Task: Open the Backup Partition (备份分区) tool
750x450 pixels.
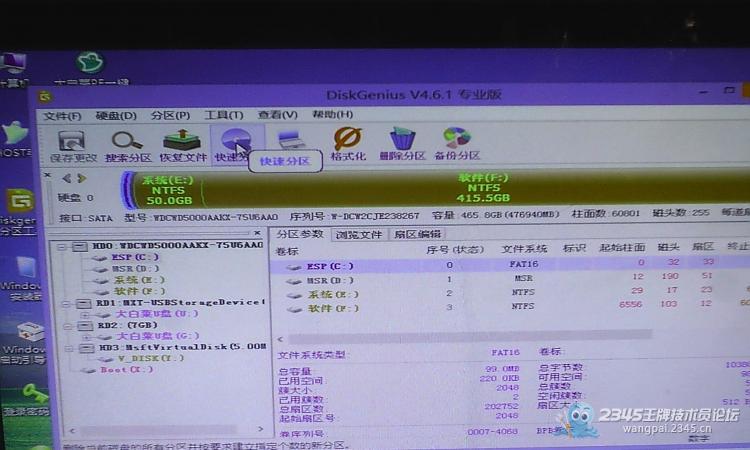Action: click(457, 143)
